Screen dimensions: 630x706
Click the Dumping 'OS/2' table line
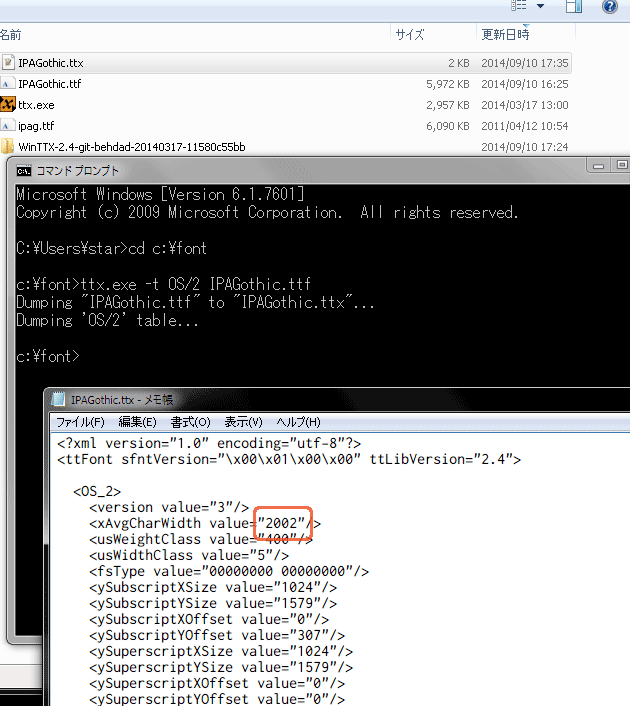107,321
